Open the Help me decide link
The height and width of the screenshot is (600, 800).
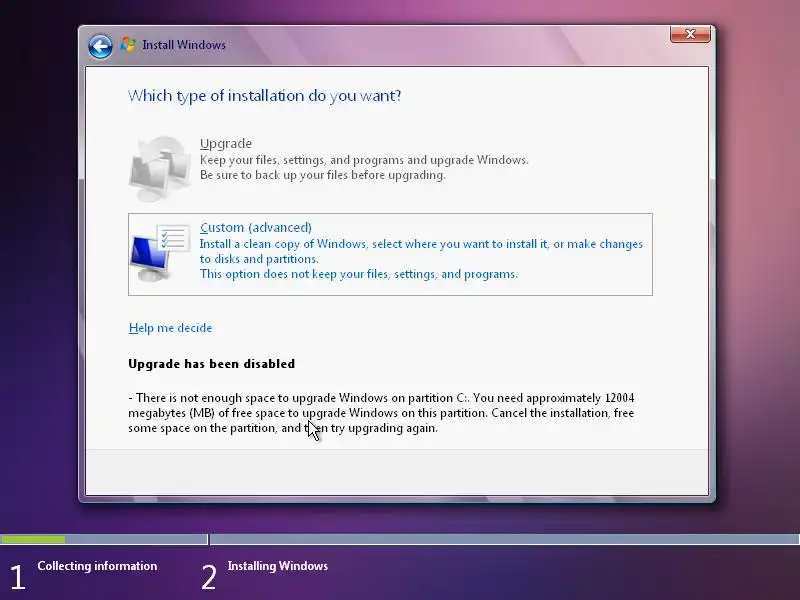[x=170, y=328]
